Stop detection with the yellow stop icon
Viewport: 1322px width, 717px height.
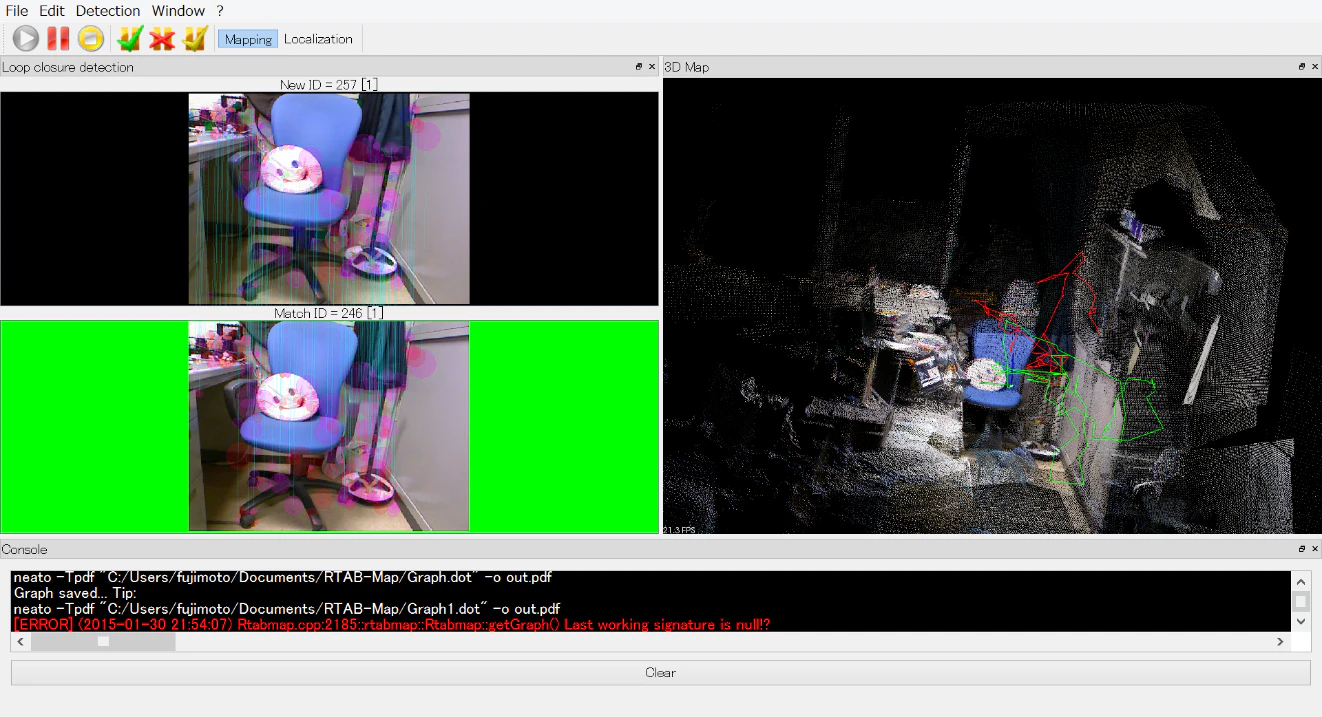(x=91, y=39)
